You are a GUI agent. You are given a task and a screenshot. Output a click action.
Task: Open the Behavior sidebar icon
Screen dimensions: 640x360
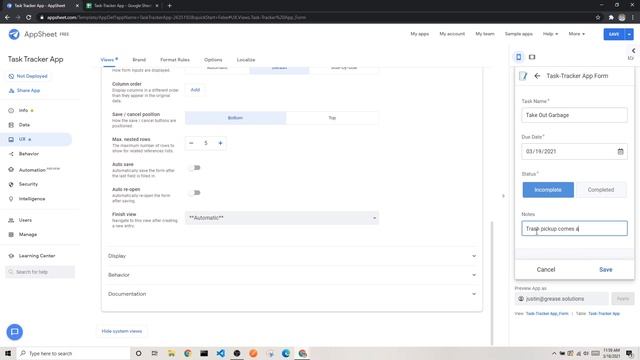11,154
